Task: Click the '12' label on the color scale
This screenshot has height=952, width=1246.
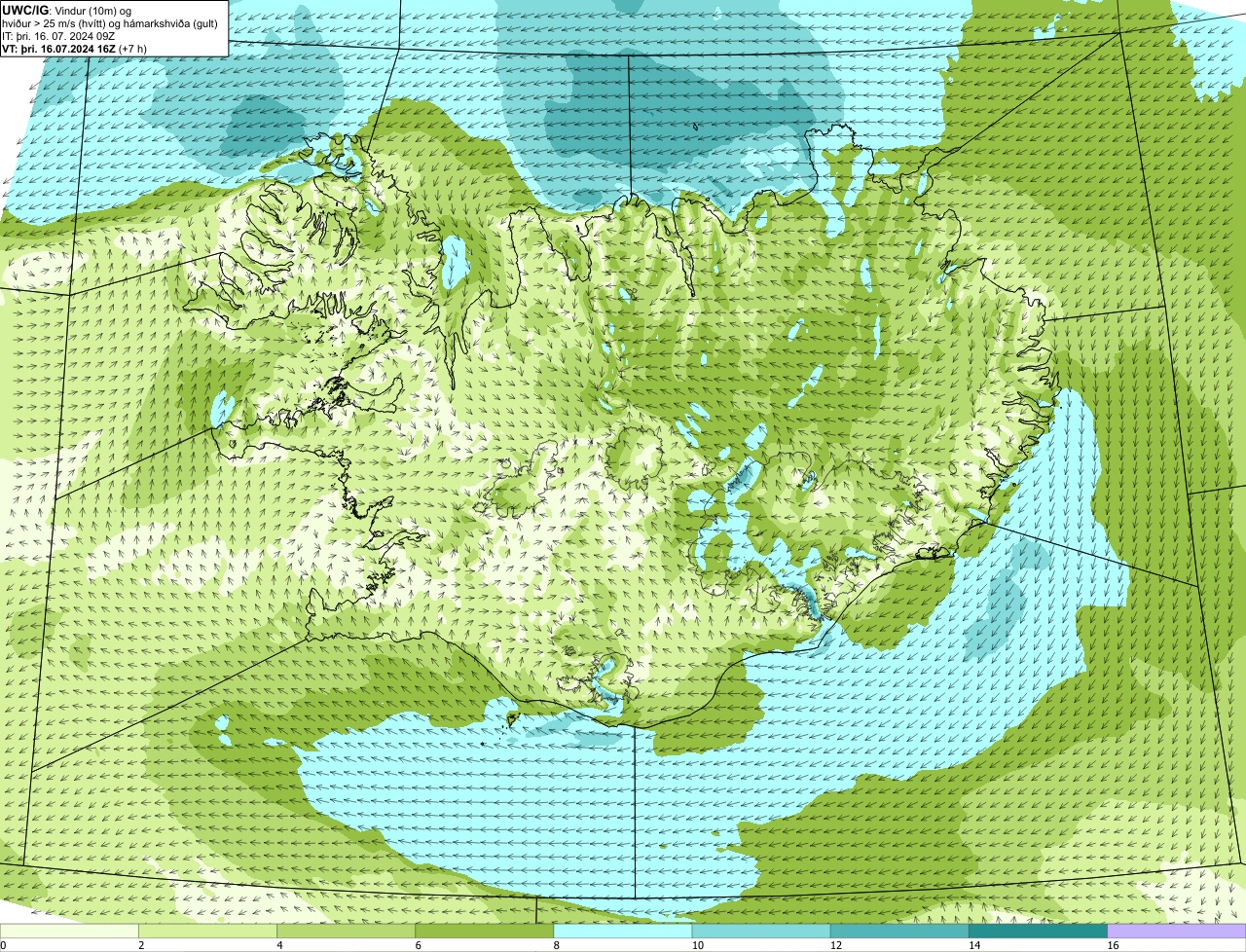Action: [834, 945]
